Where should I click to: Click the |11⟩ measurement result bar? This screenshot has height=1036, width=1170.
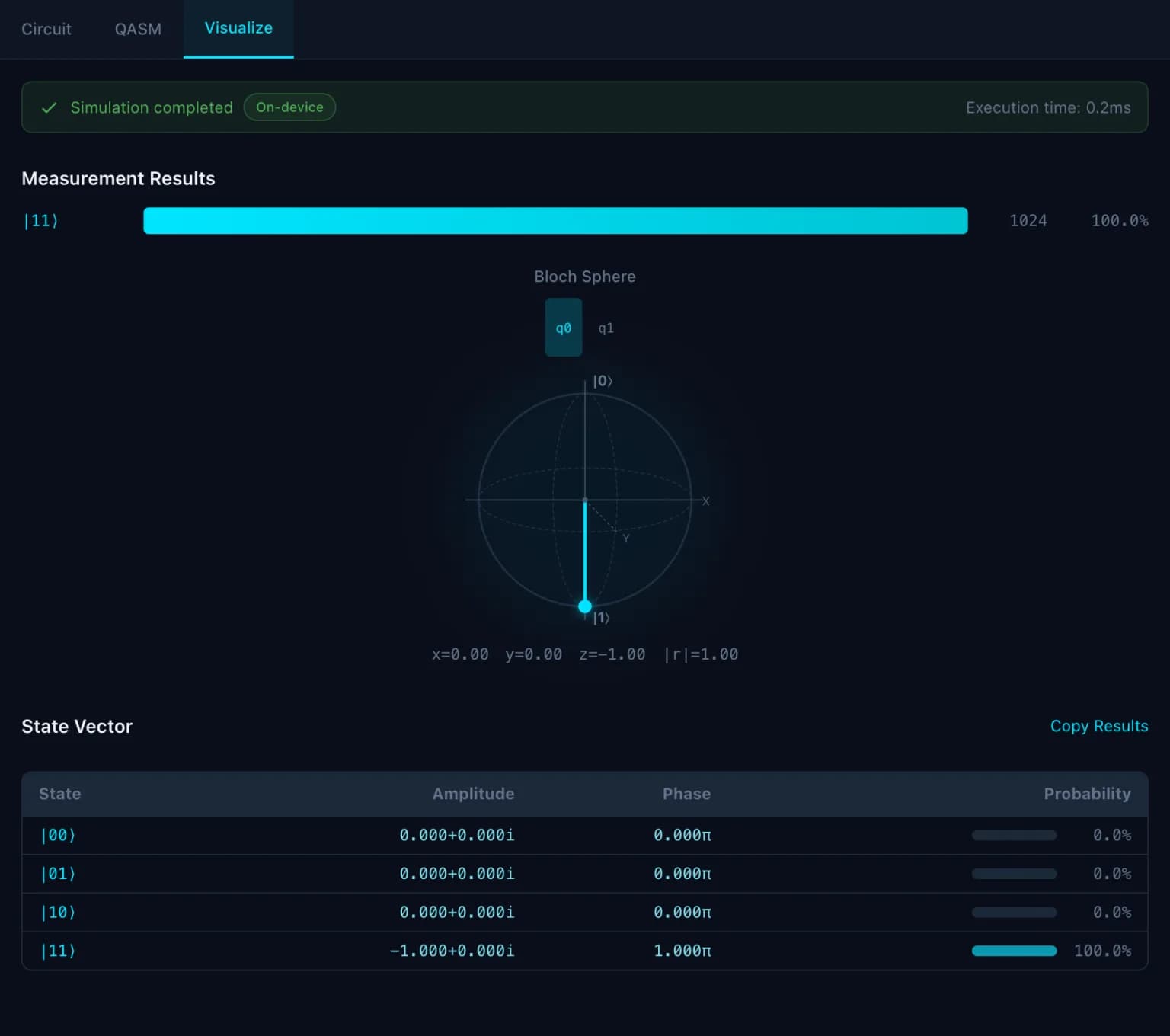555,221
